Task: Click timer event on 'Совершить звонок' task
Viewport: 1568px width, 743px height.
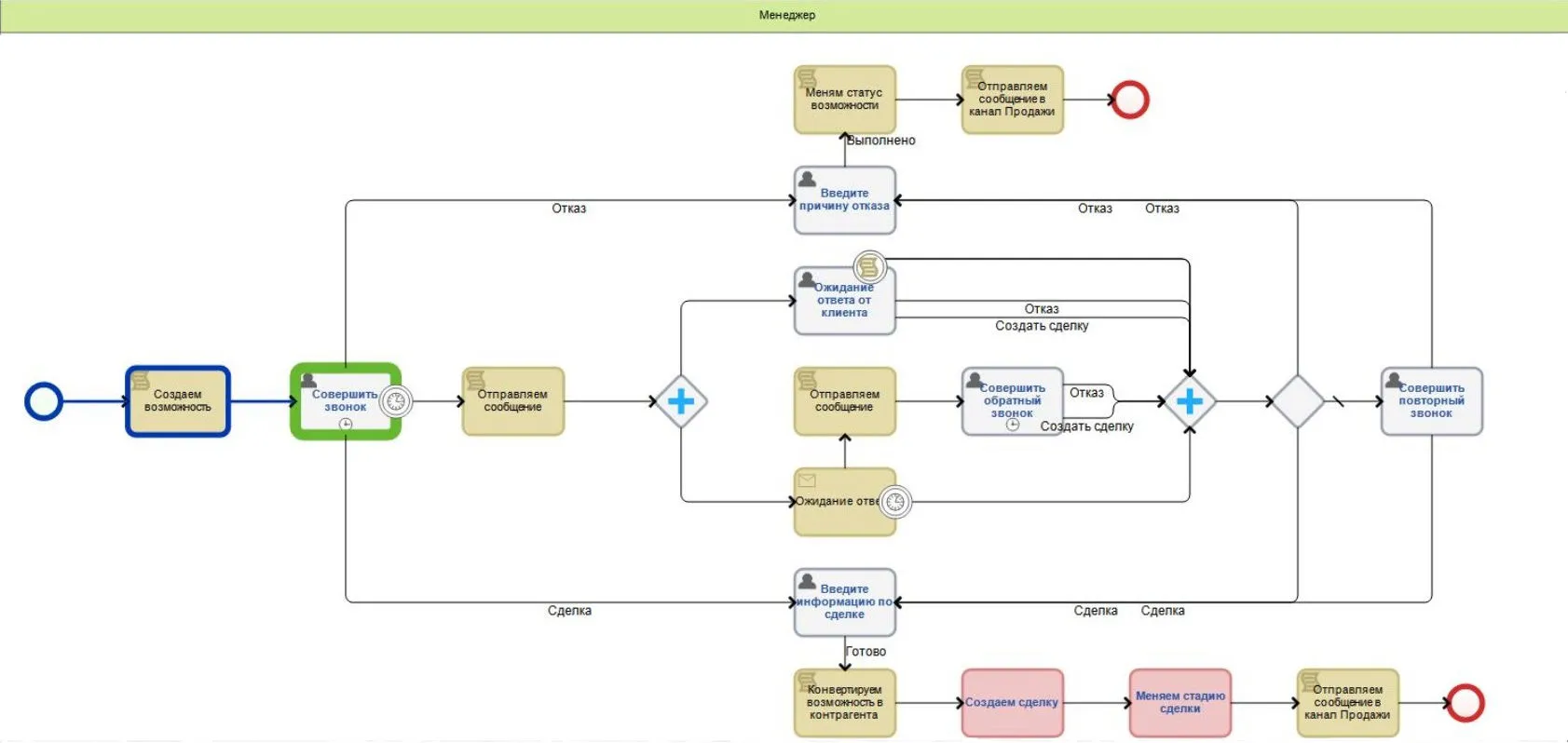Action: click(x=396, y=401)
